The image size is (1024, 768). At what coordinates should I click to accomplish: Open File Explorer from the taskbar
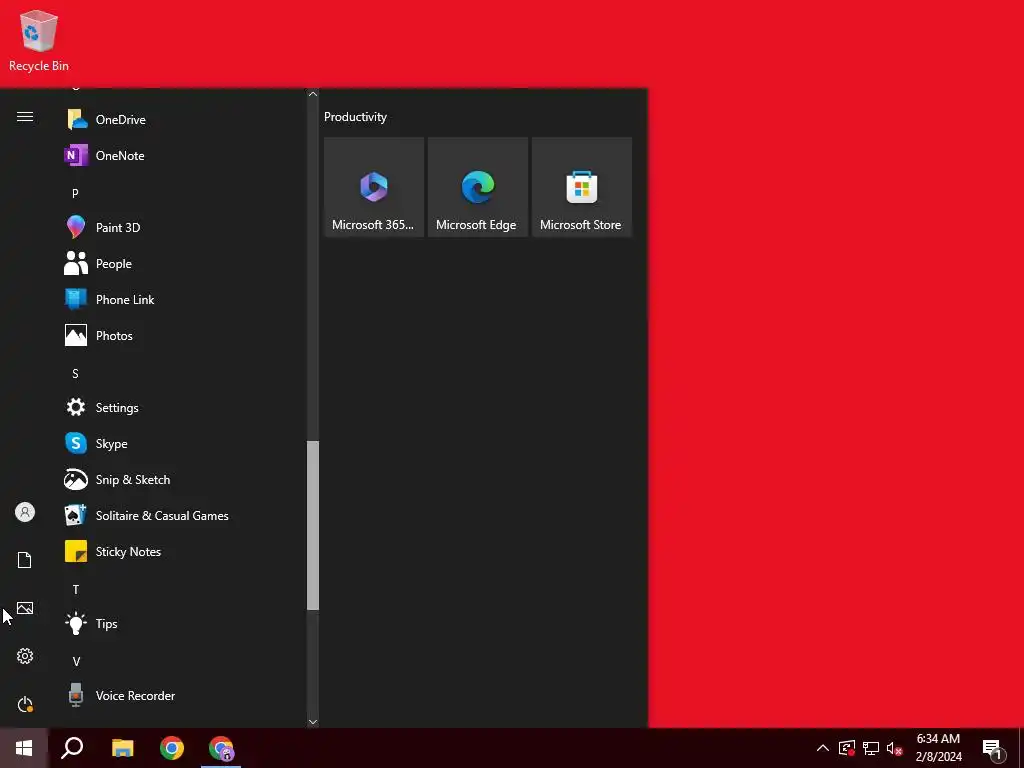pos(123,748)
